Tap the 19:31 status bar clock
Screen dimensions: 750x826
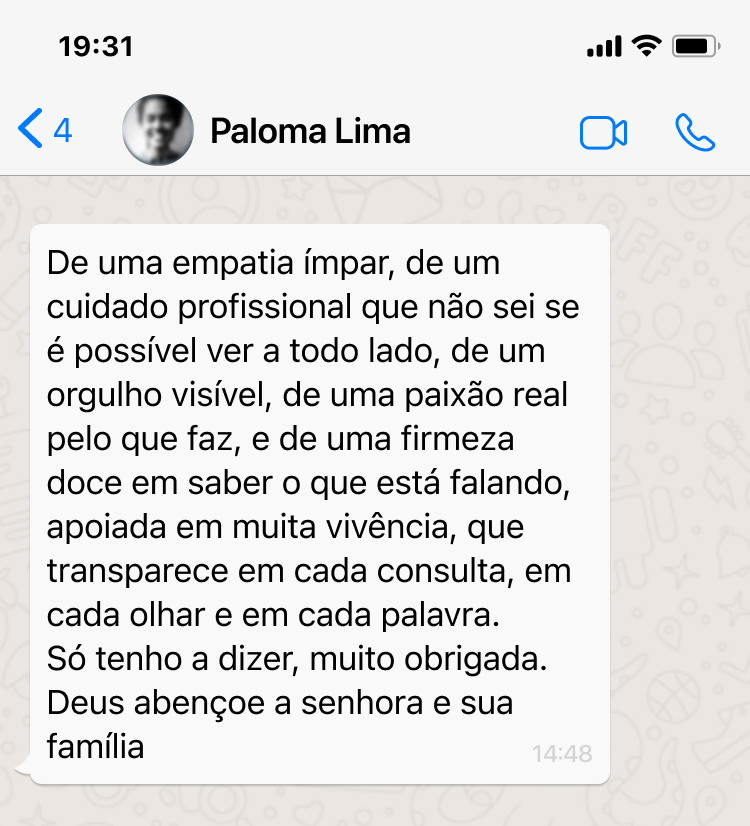click(x=96, y=46)
